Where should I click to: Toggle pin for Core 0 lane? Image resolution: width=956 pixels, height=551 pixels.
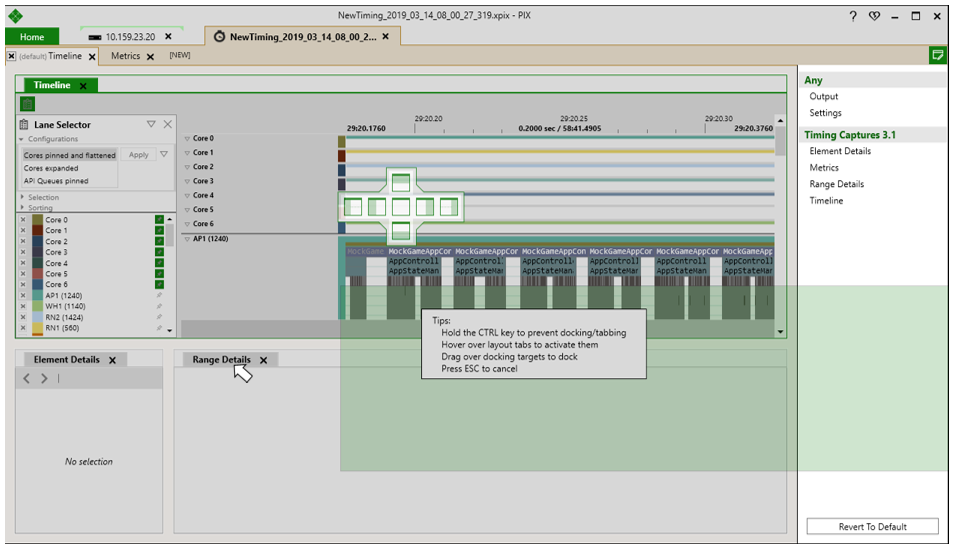pos(159,219)
